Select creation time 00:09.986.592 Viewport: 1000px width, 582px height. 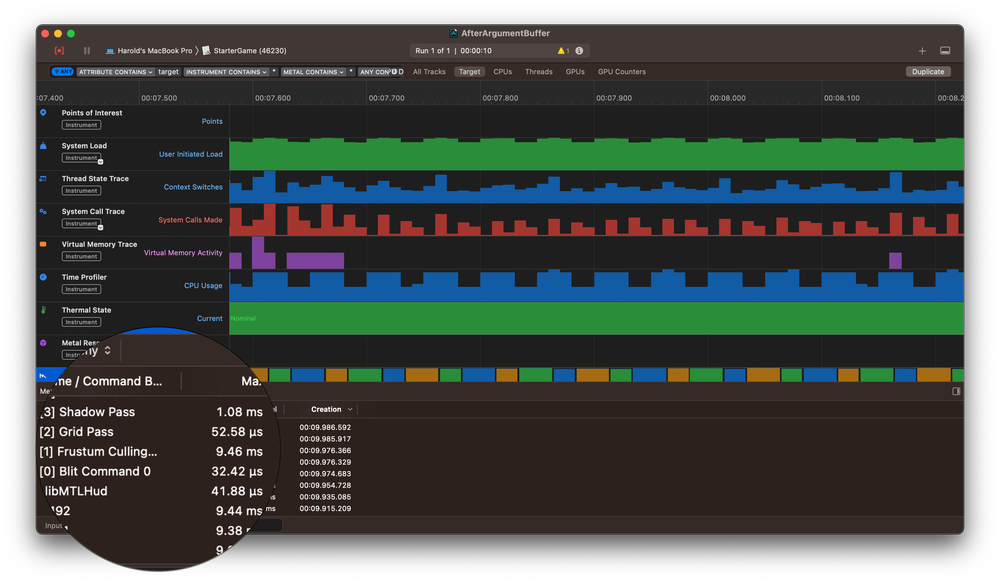(x=325, y=427)
